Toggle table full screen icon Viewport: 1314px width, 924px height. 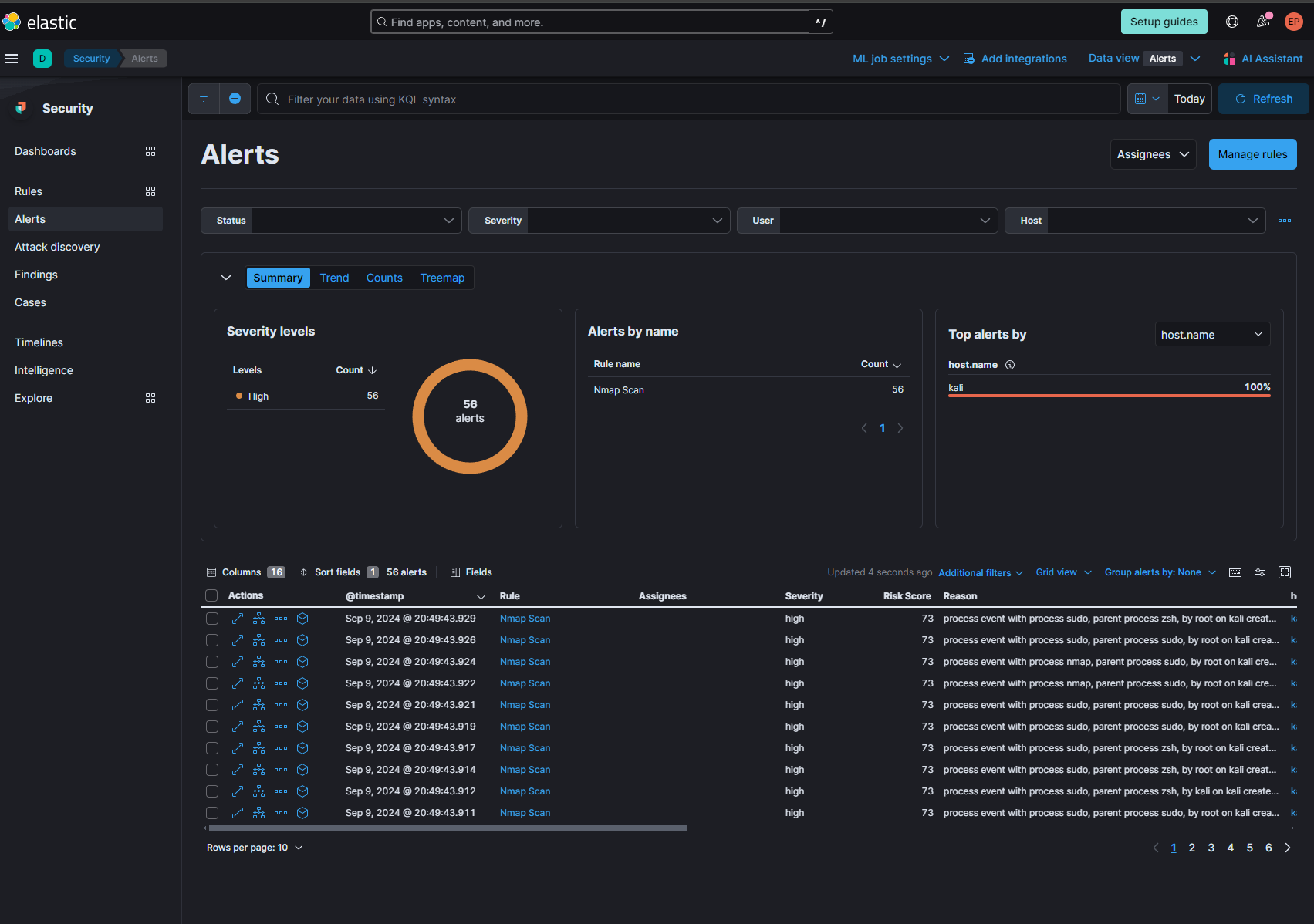point(1285,572)
